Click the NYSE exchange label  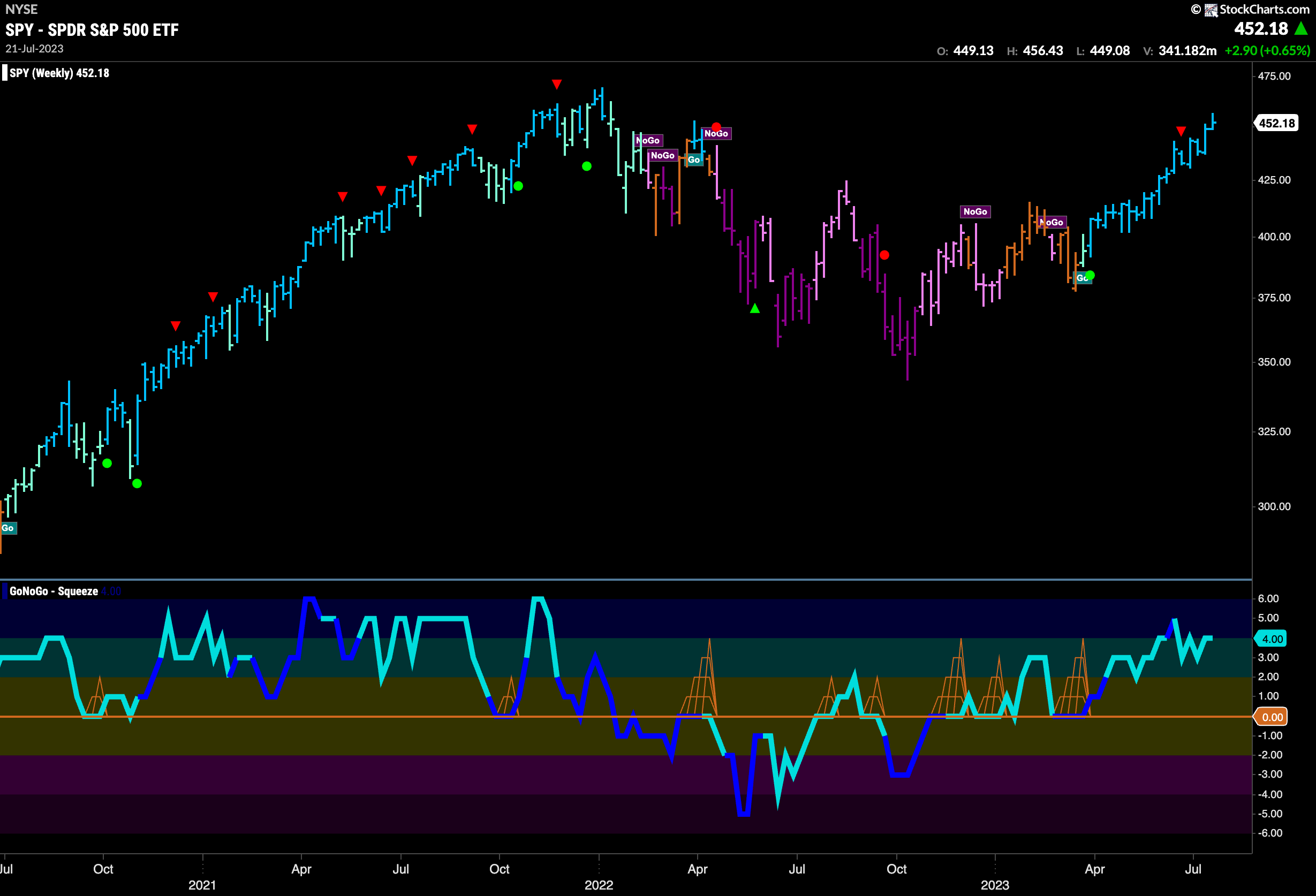21,9
